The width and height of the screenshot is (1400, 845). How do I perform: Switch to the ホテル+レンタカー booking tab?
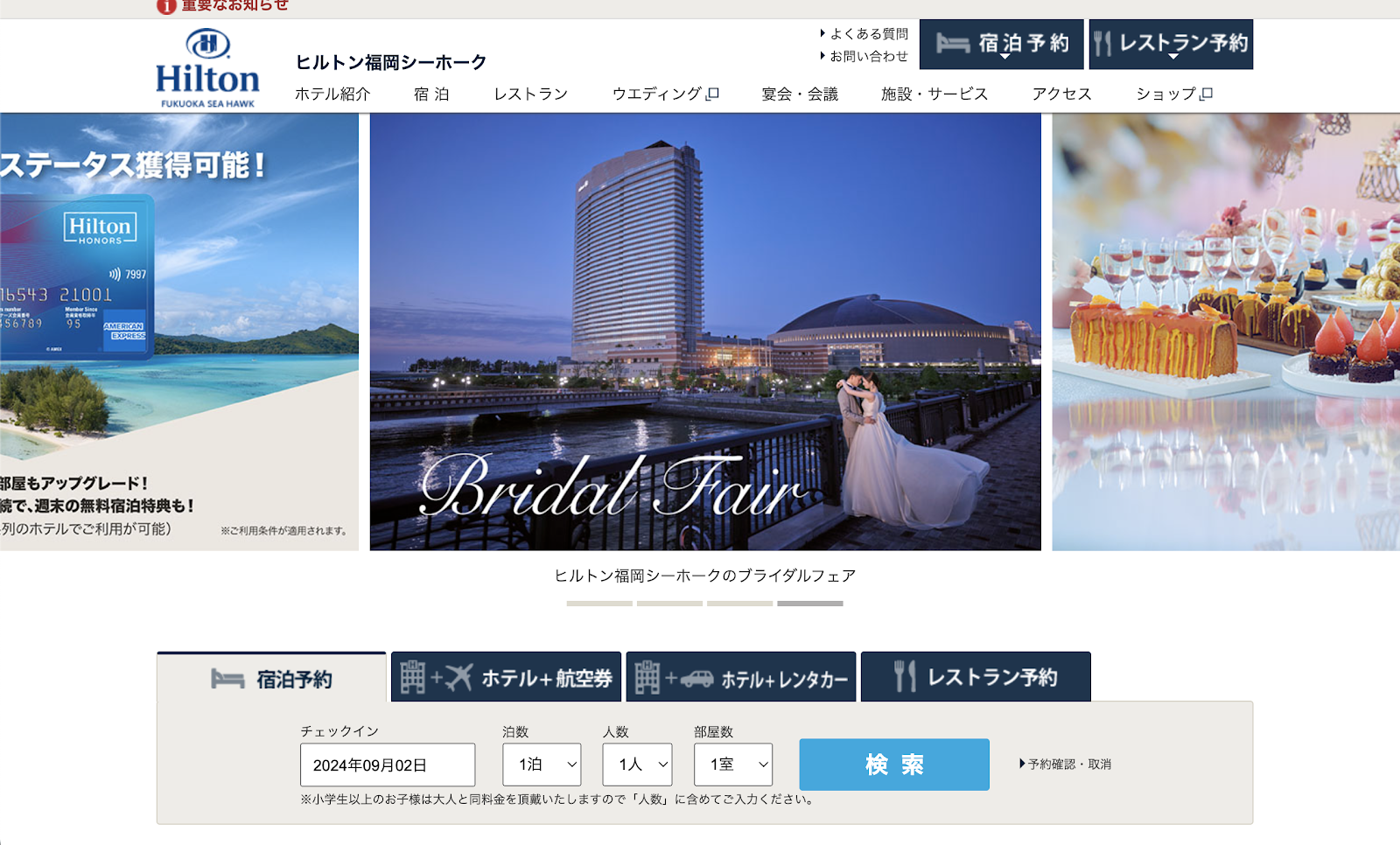point(741,676)
